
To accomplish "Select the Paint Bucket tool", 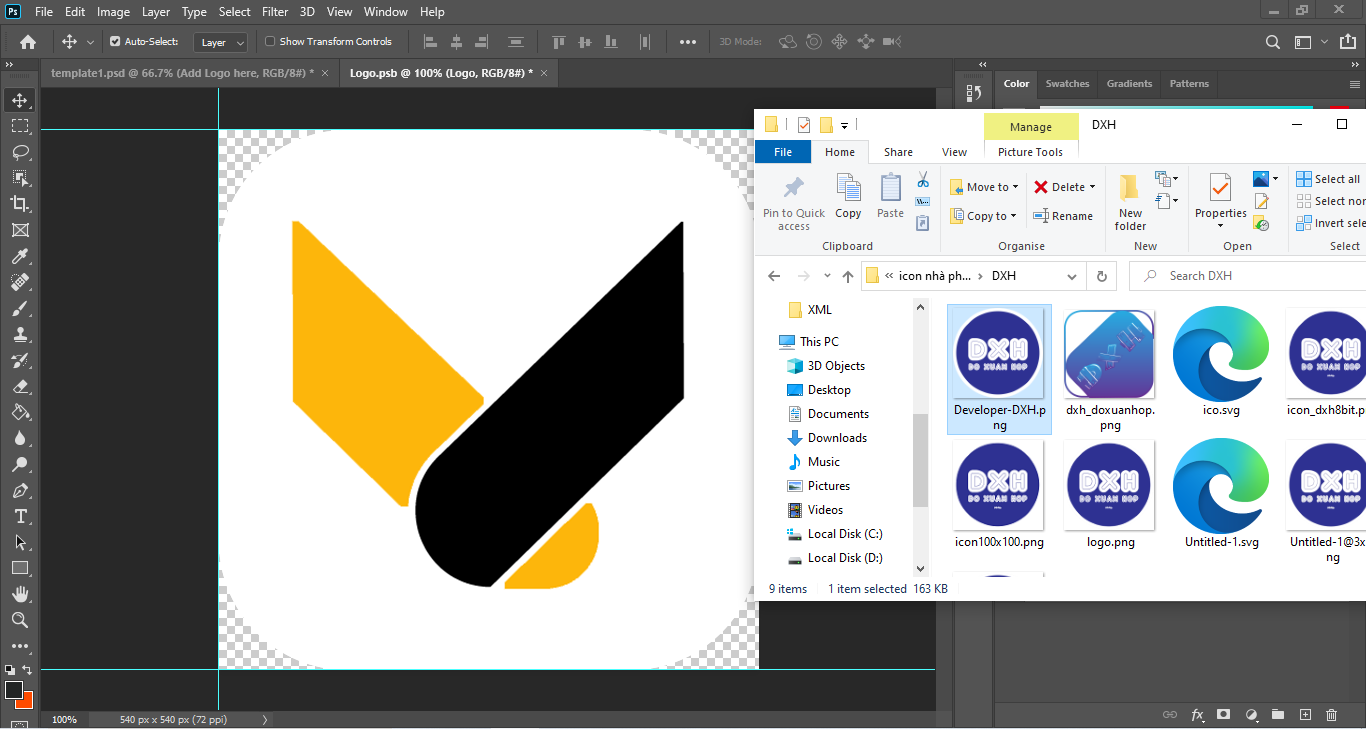I will coord(20,412).
